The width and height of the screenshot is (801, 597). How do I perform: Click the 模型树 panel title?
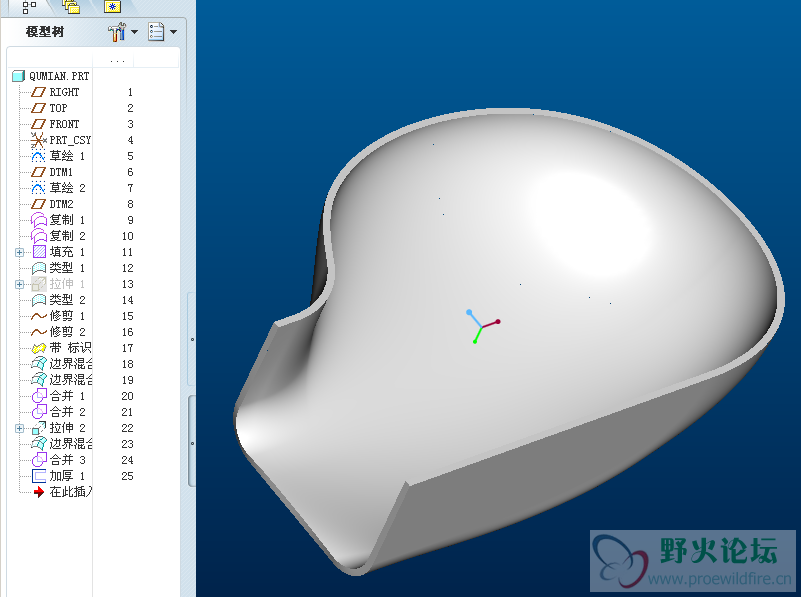45,32
